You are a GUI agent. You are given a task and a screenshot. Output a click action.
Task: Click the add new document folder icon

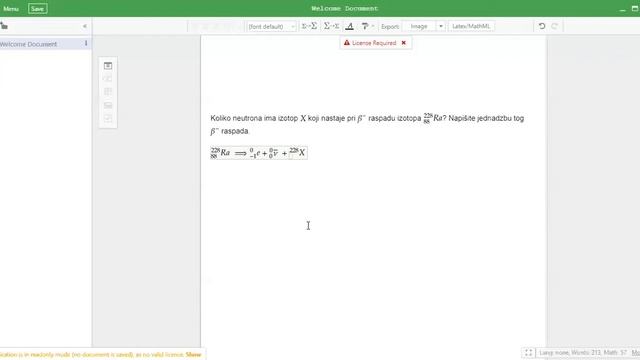(x=4, y=26)
